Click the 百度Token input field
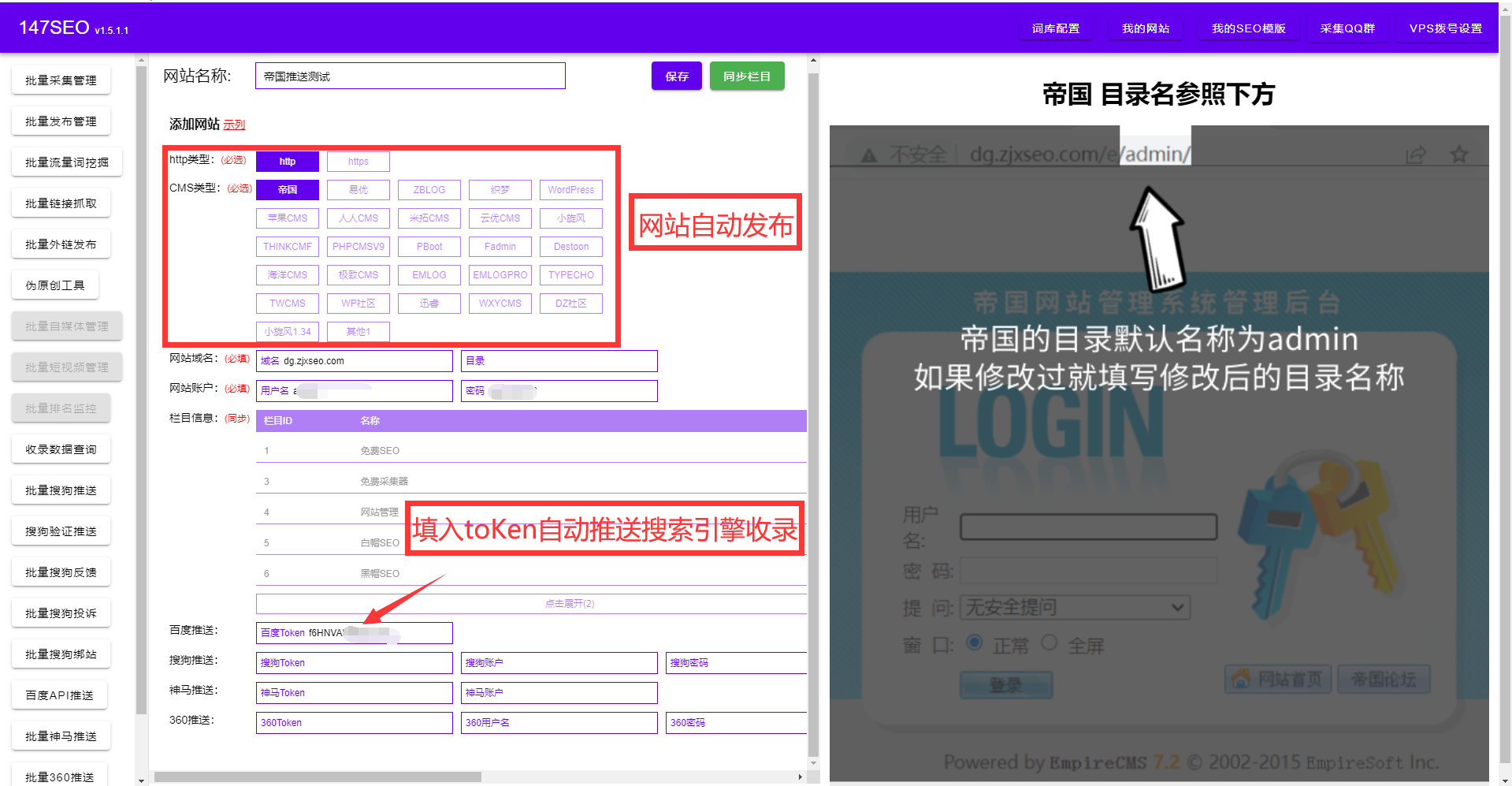1512x786 pixels. pos(355,633)
